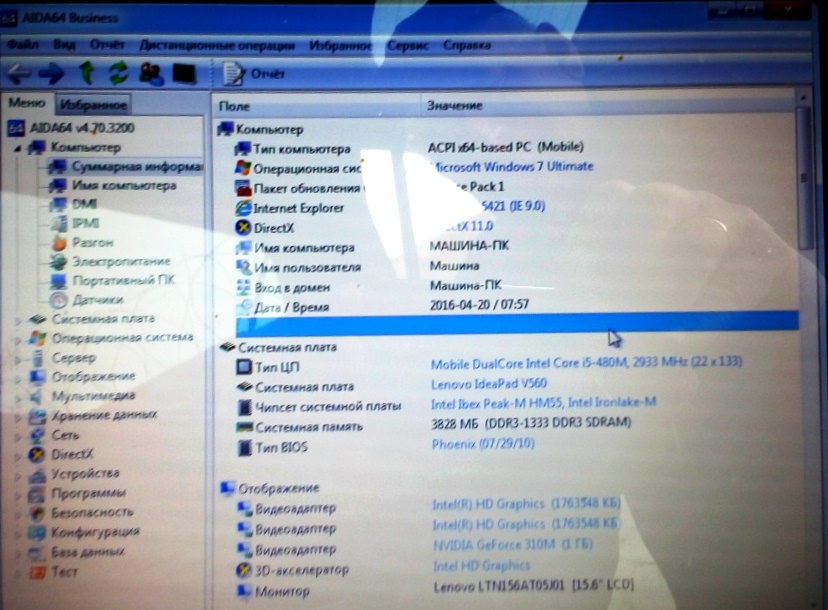The height and width of the screenshot is (610, 828).
Task: Click the Программы icon in the tree
Action: [37, 494]
